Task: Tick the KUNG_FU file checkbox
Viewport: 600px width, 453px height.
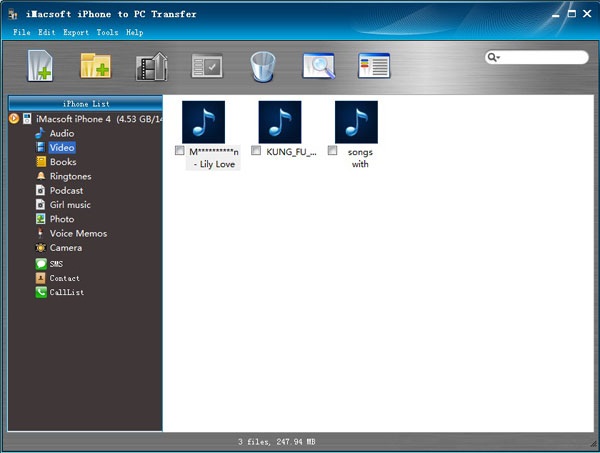Action: tap(256, 151)
